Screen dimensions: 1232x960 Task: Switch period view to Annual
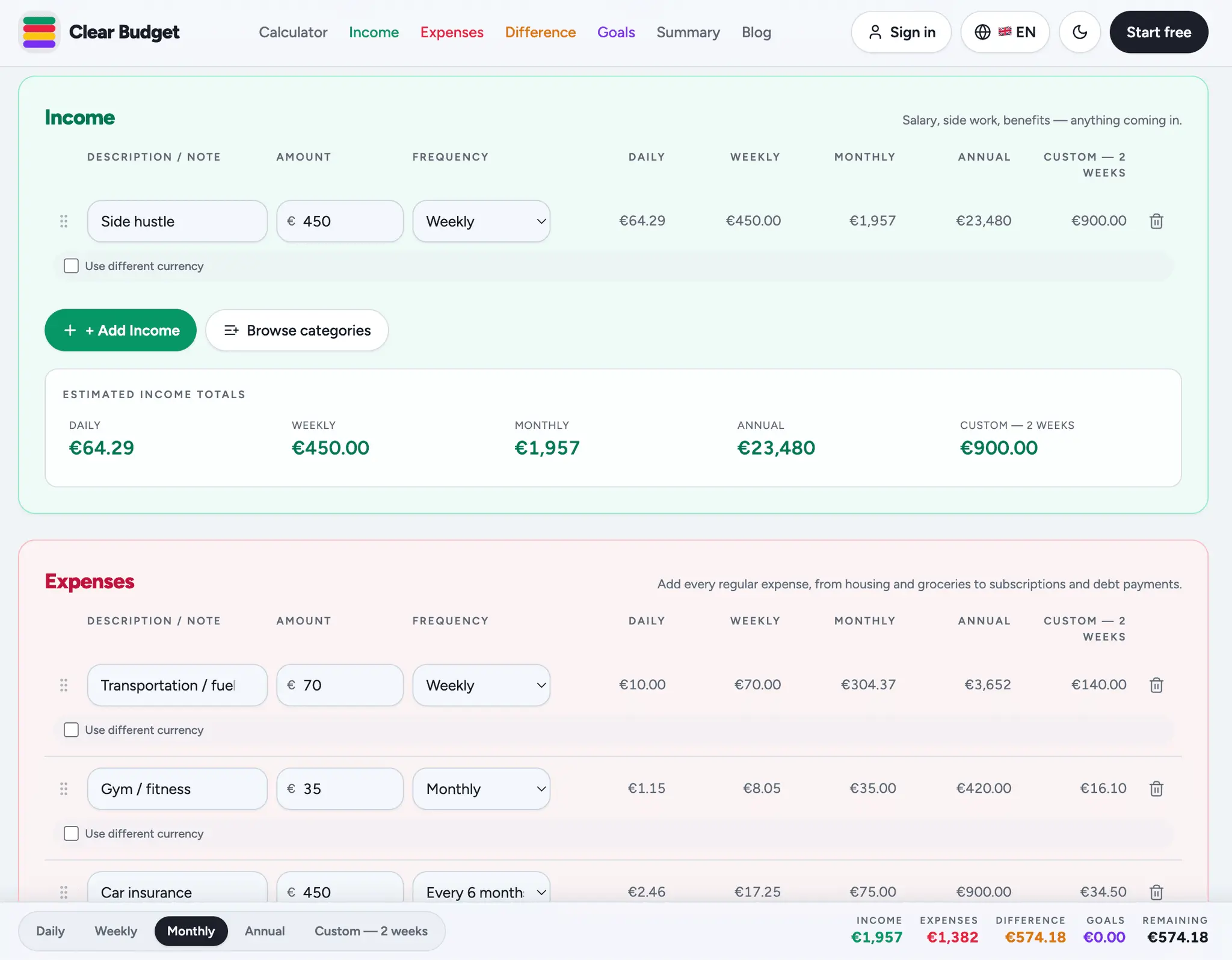click(265, 931)
